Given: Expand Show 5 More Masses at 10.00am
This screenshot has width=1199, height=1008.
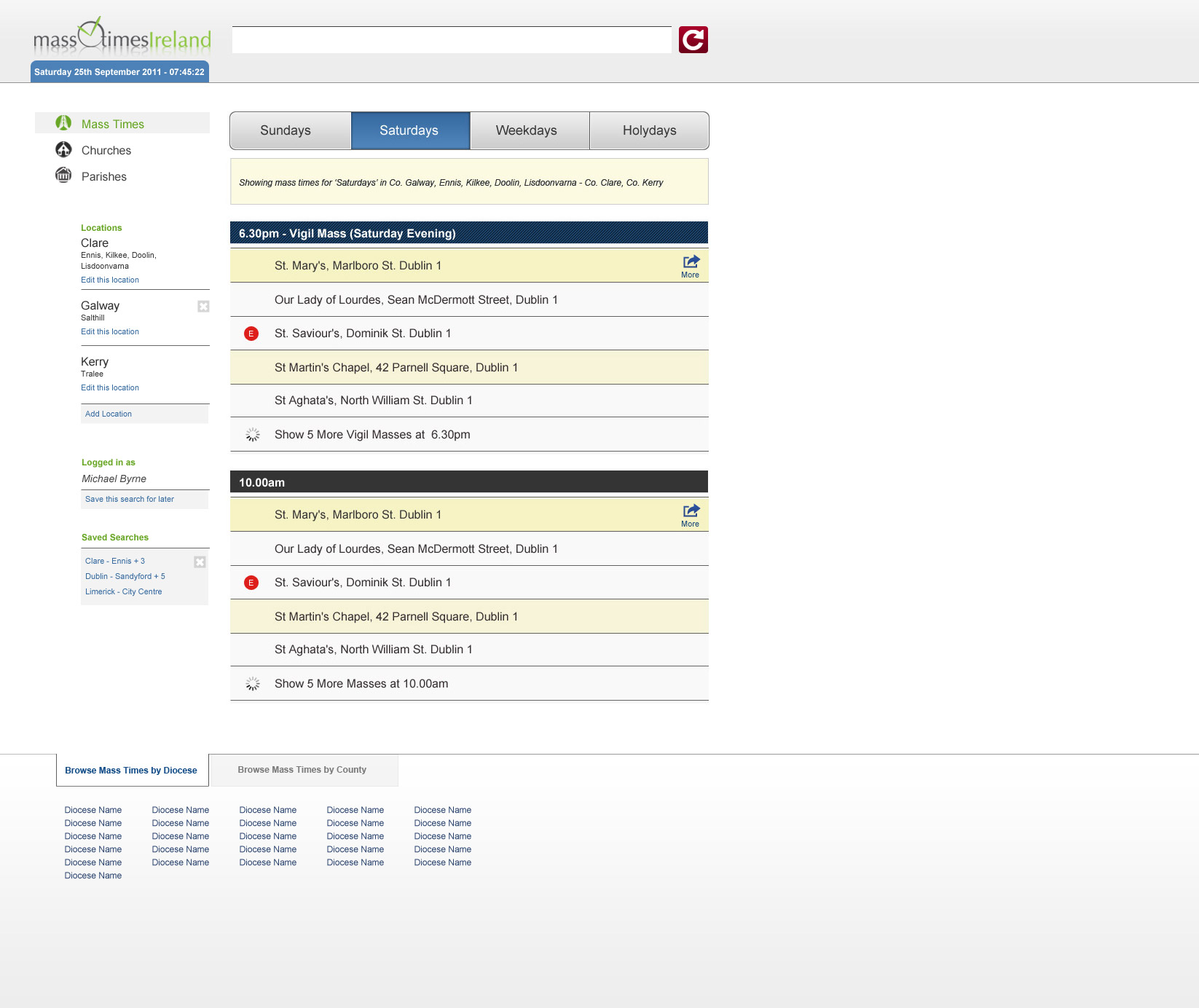Looking at the screenshot, I should [361, 684].
